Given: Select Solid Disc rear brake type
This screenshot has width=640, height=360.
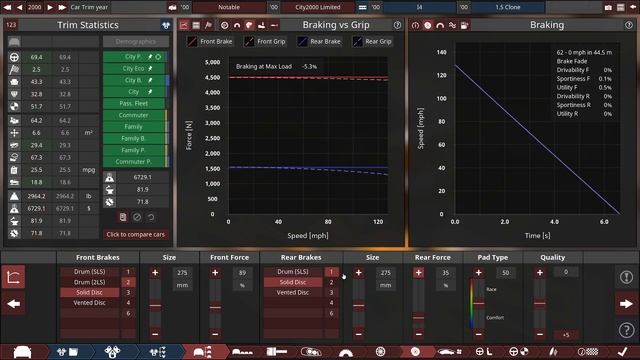Looking at the screenshot, I should [293, 282].
